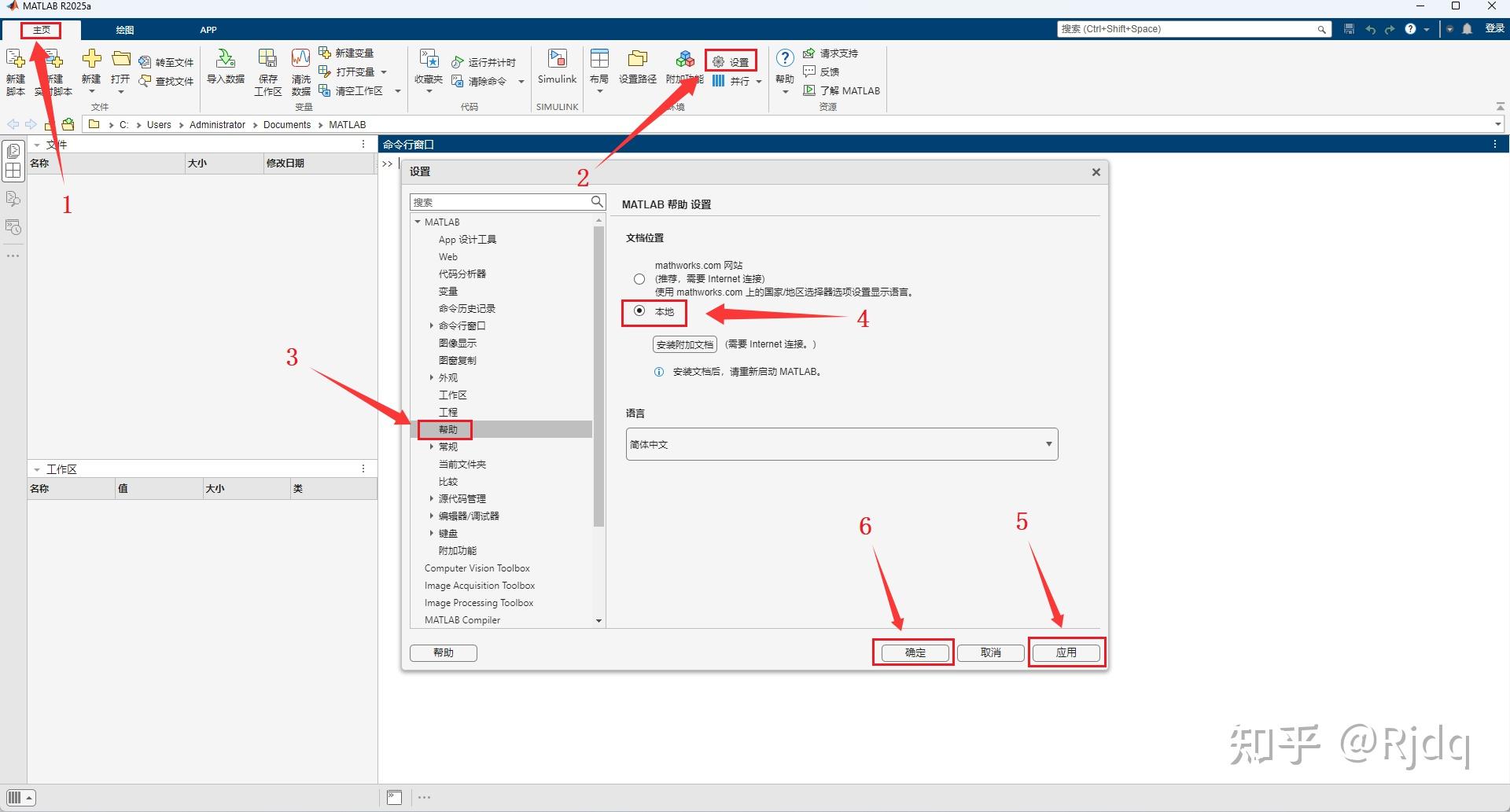Viewport: 1510px width, 812px height.
Task: Click the 保存工作区 (Save Workspace) icon
Action: coord(268,69)
